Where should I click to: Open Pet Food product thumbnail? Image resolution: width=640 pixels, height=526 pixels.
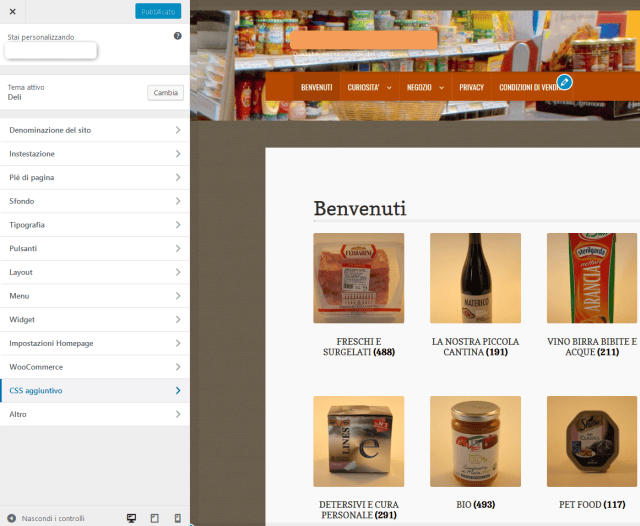pos(592,441)
